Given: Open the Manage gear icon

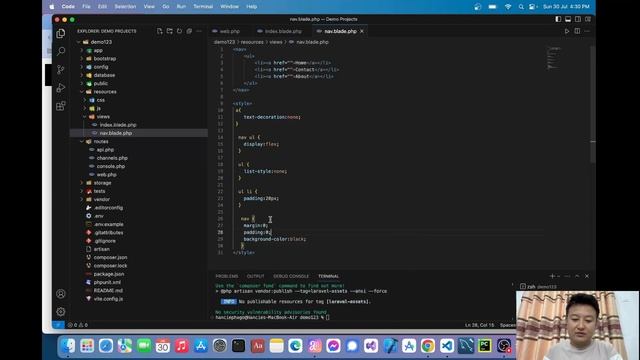Looking at the screenshot, I should pos(61,312).
